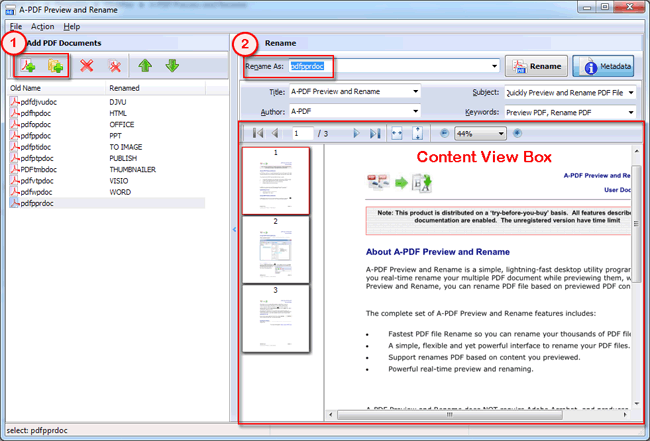
Task: Select the page 1 thumbnail
Action: pyautogui.click(x=276, y=181)
